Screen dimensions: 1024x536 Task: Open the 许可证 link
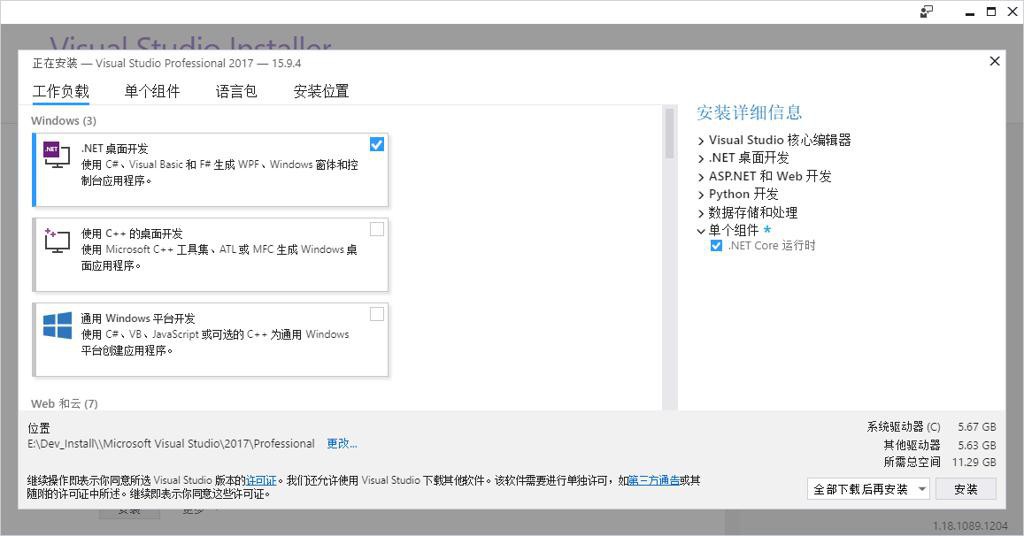[261, 481]
